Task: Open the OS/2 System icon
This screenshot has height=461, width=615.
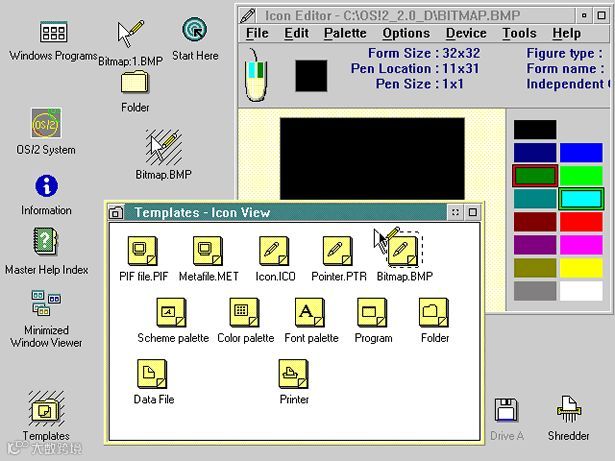Action: [46, 123]
